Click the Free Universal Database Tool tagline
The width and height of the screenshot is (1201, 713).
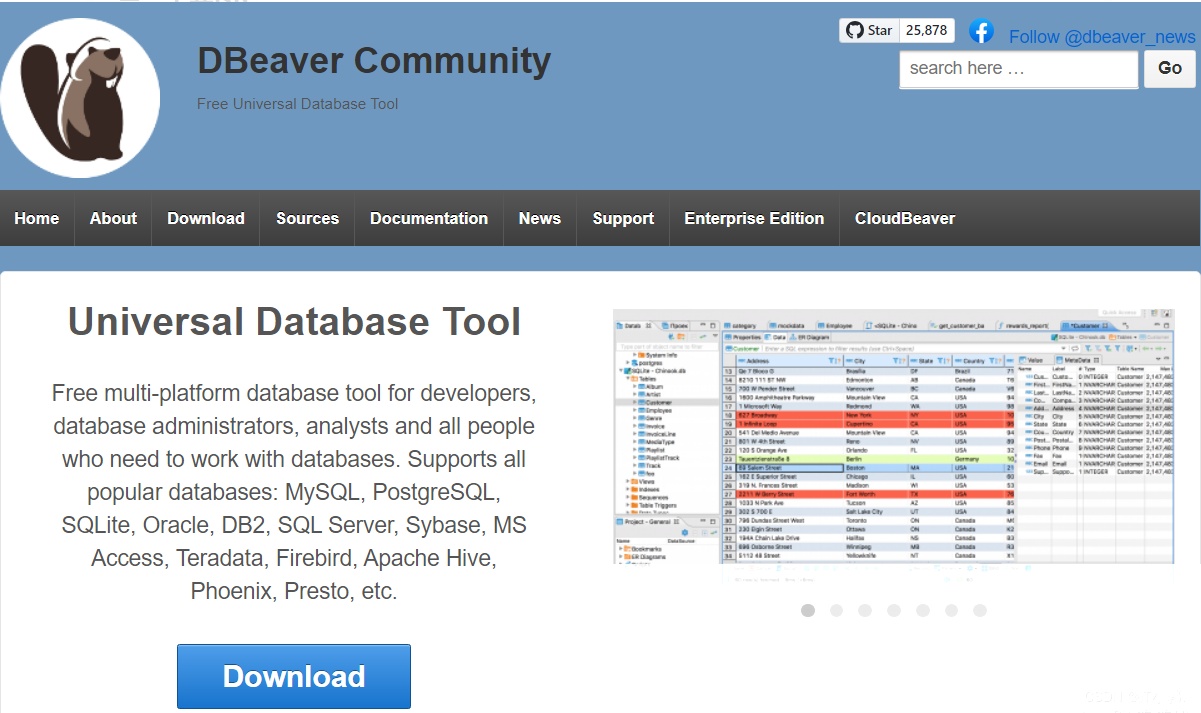click(x=297, y=104)
